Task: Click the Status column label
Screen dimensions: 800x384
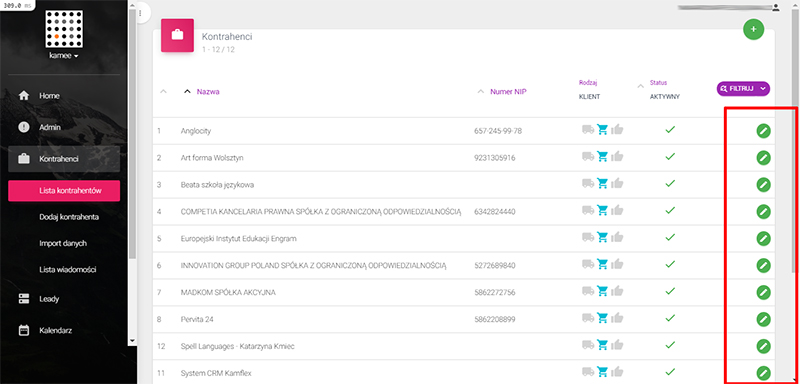Action: (x=658, y=82)
